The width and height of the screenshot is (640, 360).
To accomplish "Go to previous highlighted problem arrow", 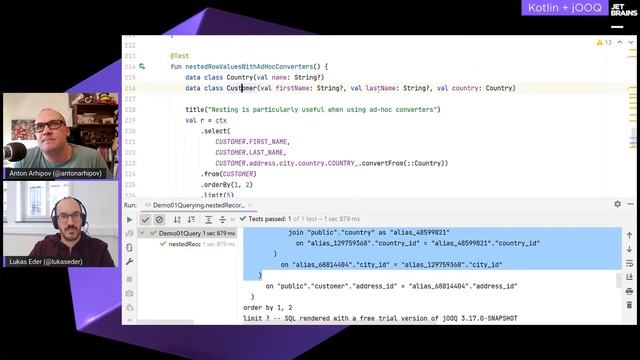I will pyautogui.click(x=620, y=42).
